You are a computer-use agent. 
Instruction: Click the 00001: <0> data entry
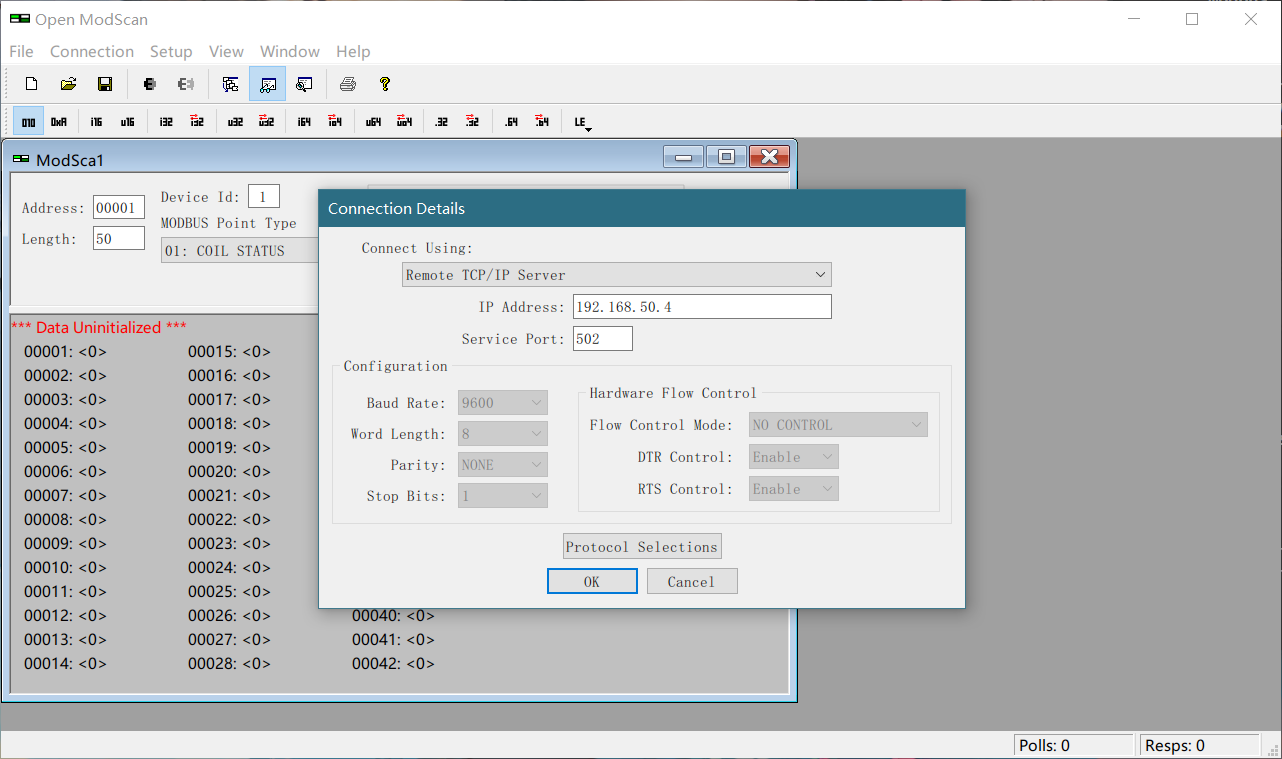[x=65, y=352]
